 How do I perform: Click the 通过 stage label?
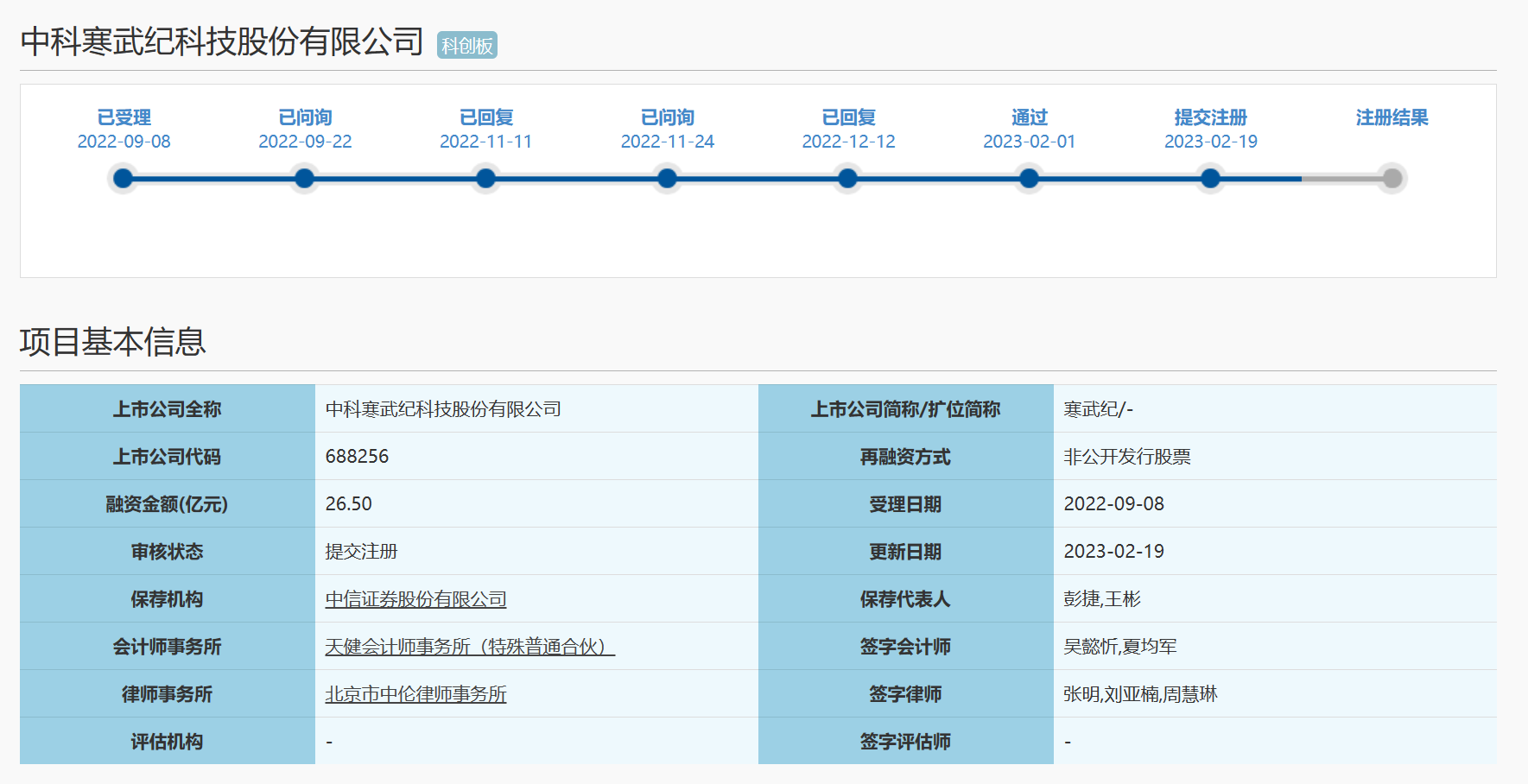point(1030,117)
